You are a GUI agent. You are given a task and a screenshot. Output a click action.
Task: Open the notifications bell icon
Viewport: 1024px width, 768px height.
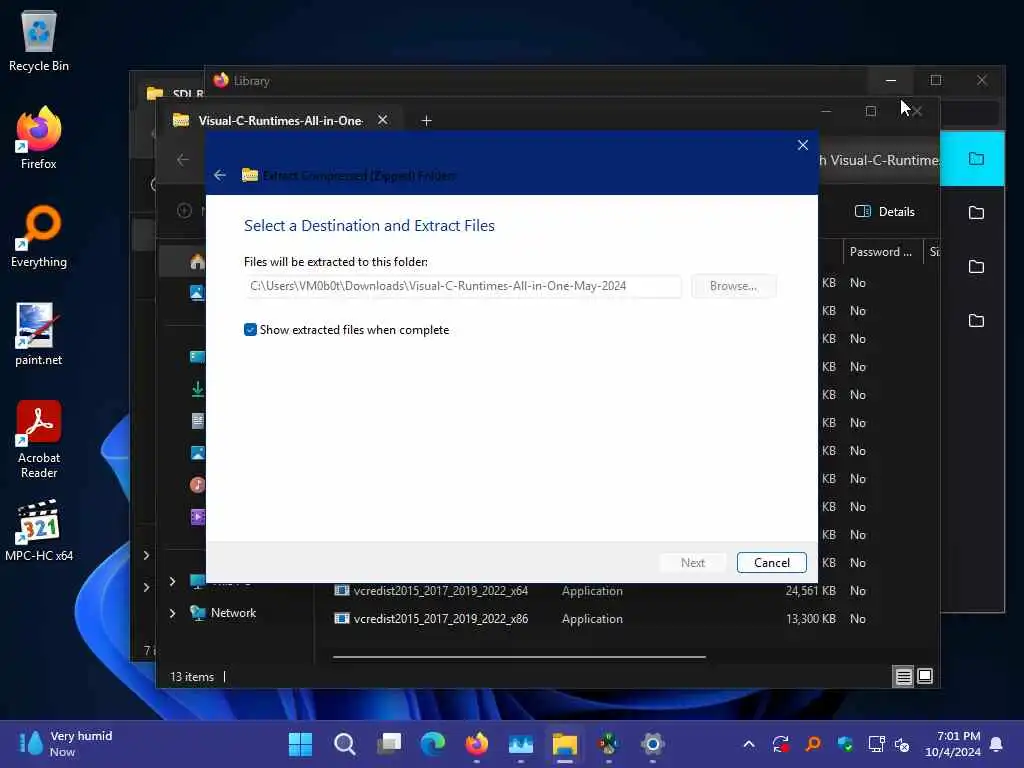pyautogui.click(x=997, y=744)
